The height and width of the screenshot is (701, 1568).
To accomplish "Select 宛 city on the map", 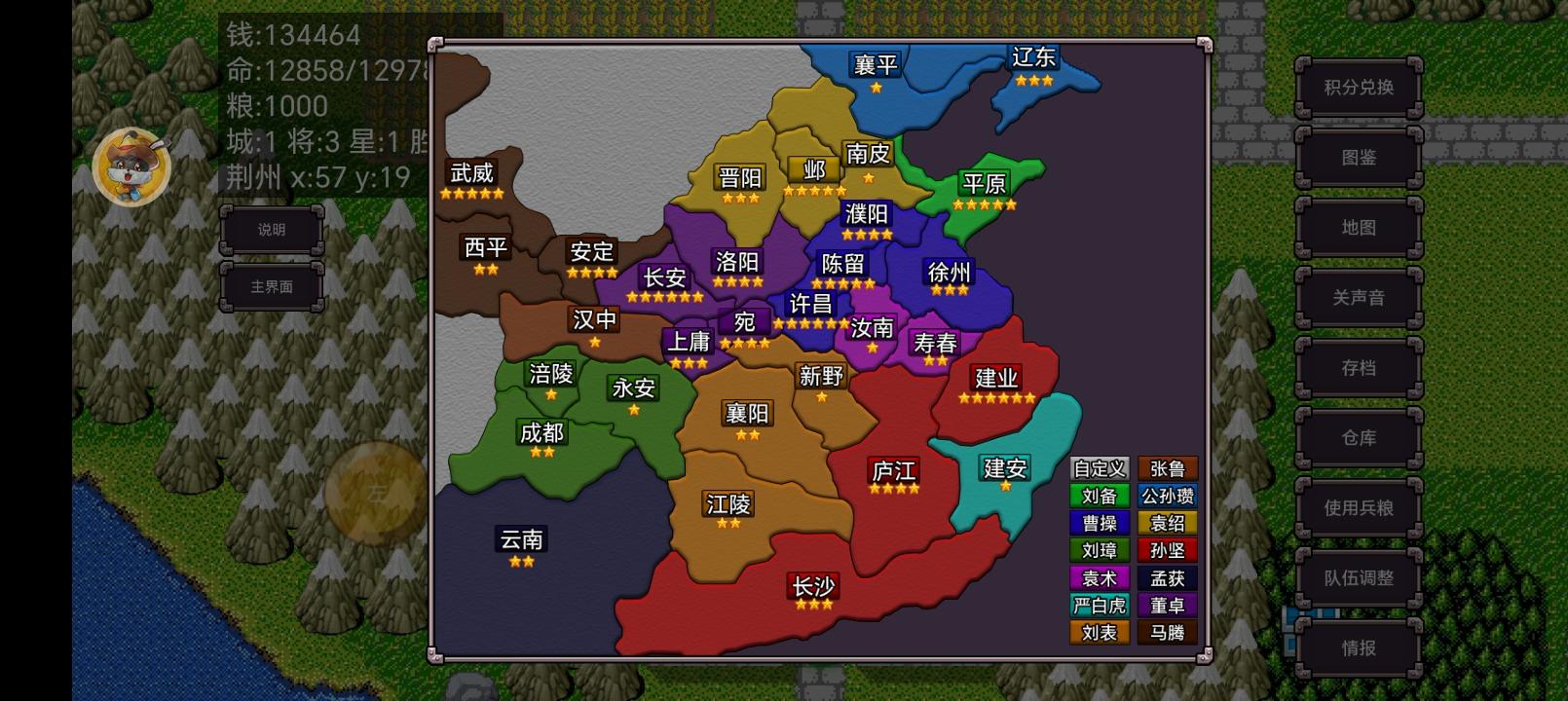I will point(745,322).
